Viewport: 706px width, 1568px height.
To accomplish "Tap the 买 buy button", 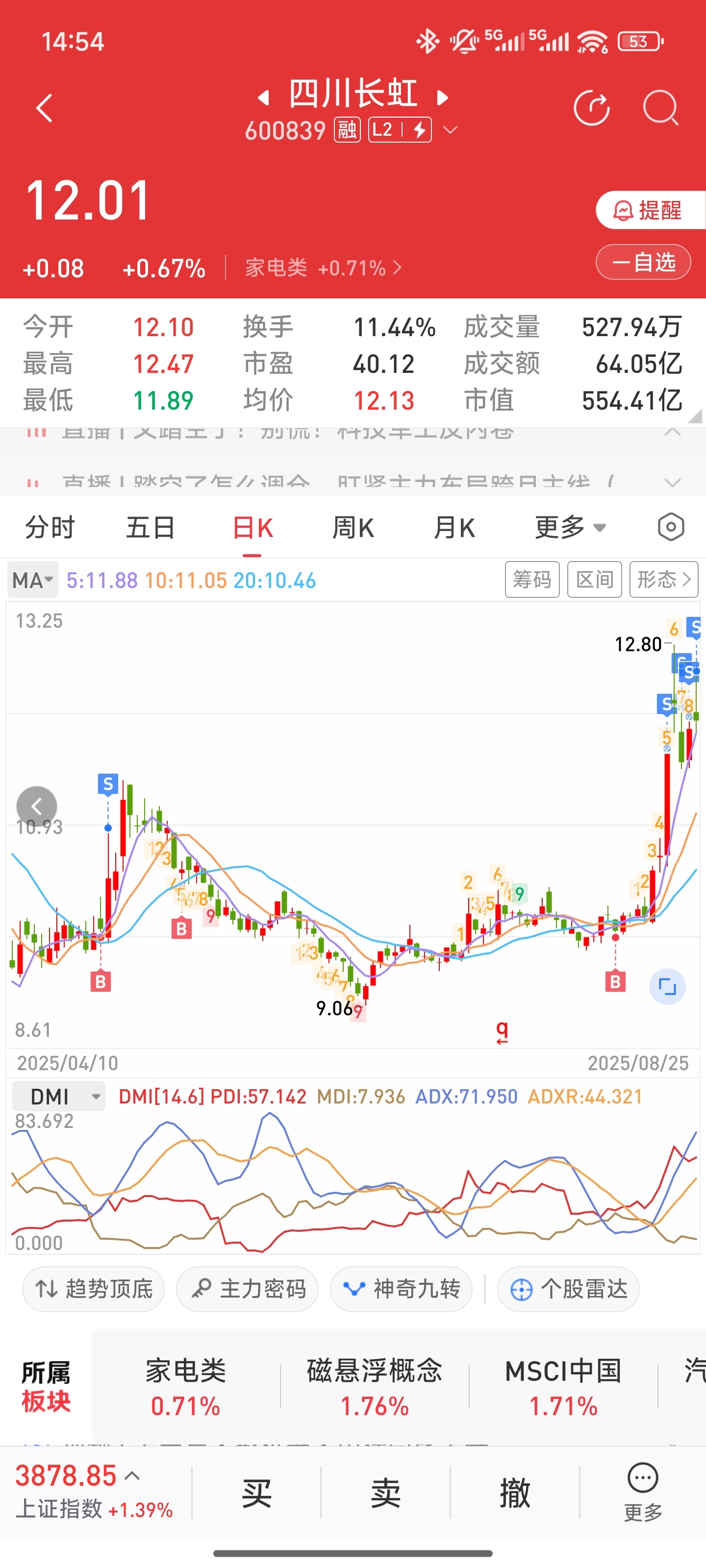I will [256, 1493].
